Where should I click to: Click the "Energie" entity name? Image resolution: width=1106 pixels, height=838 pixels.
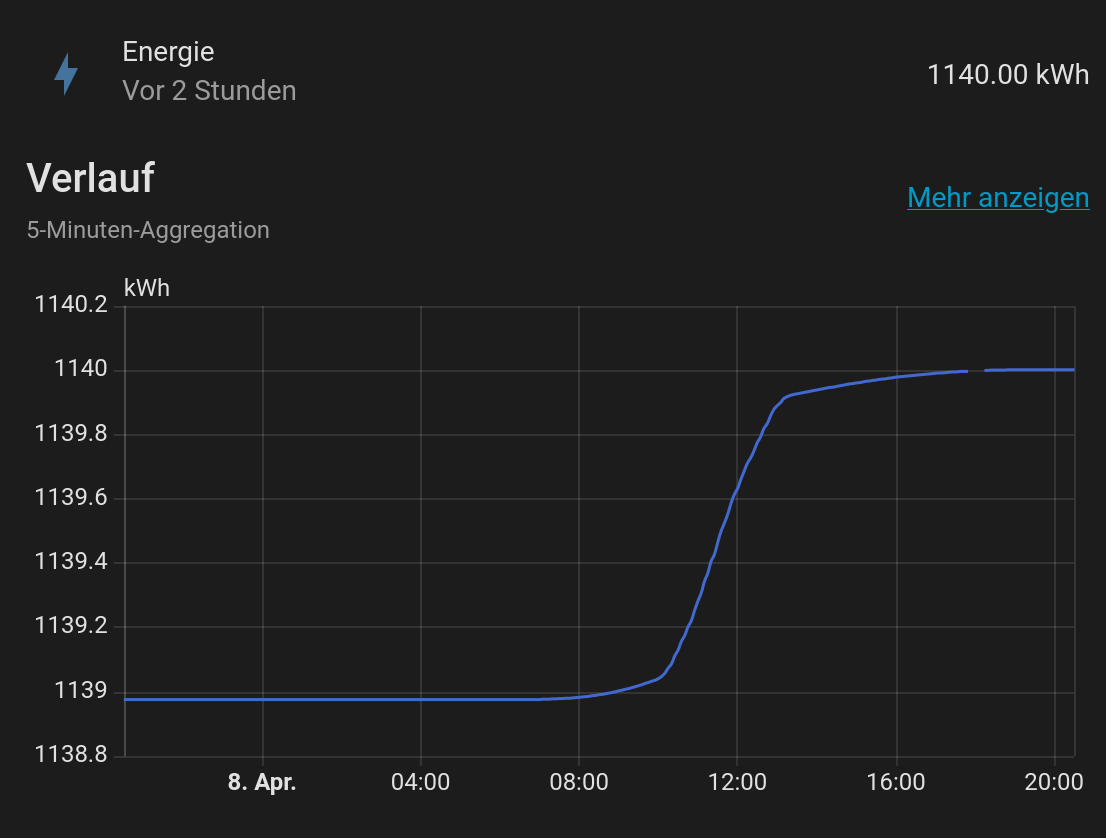point(168,51)
